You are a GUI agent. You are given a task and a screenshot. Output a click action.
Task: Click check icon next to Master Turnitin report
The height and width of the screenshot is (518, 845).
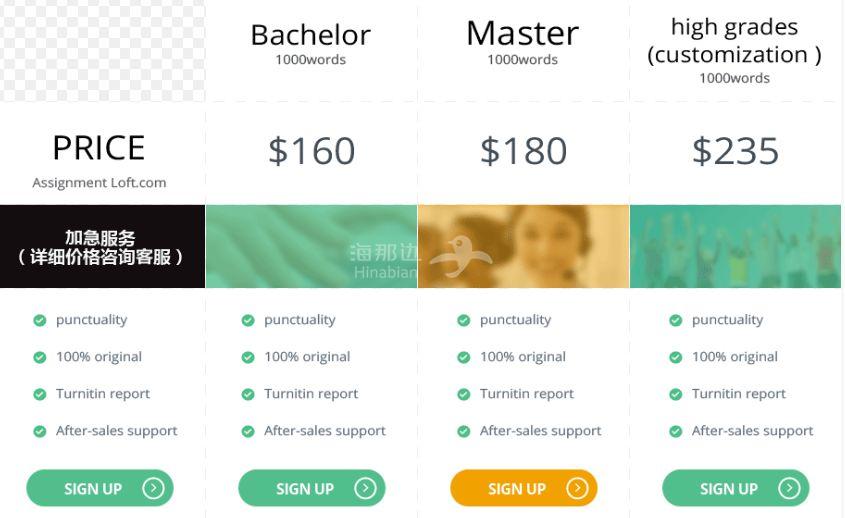(x=463, y=395)
